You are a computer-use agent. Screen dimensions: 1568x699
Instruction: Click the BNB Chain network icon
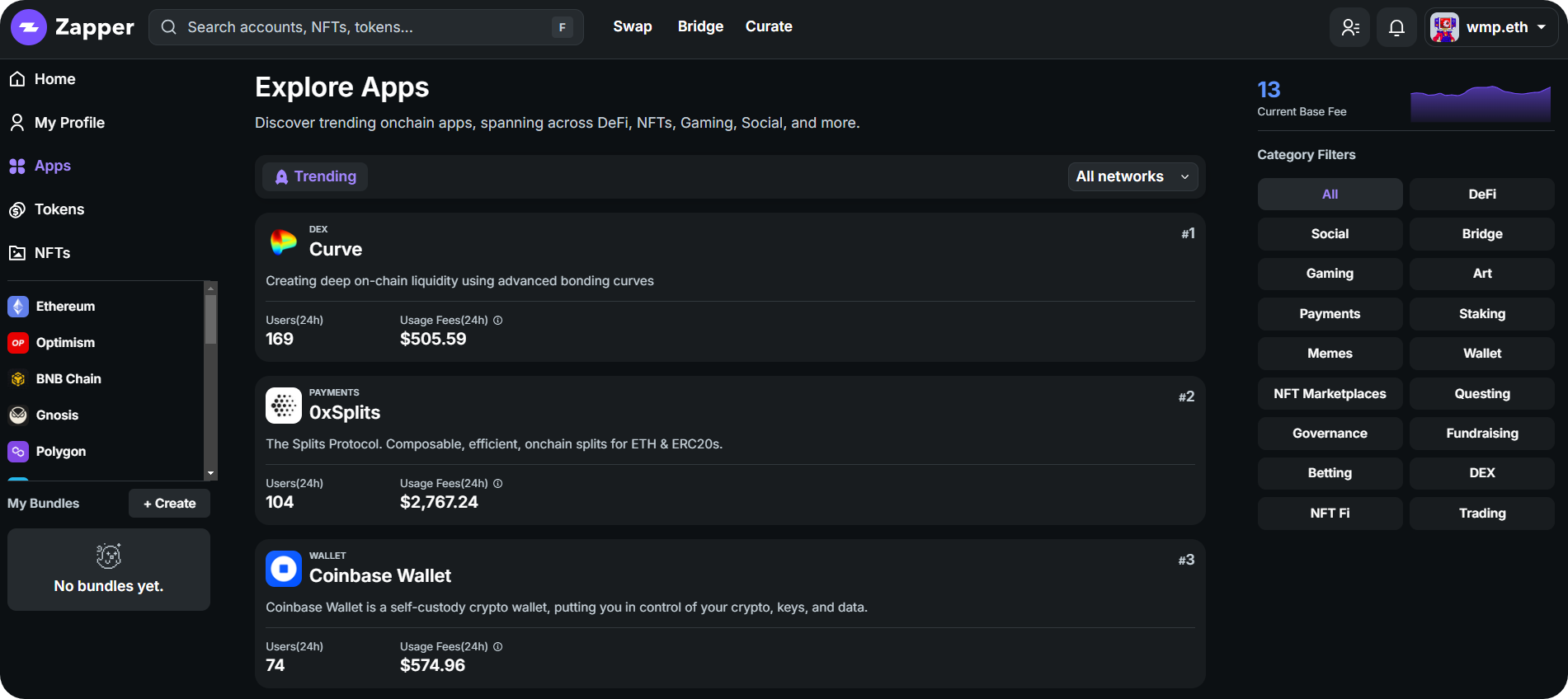point(18,379)
